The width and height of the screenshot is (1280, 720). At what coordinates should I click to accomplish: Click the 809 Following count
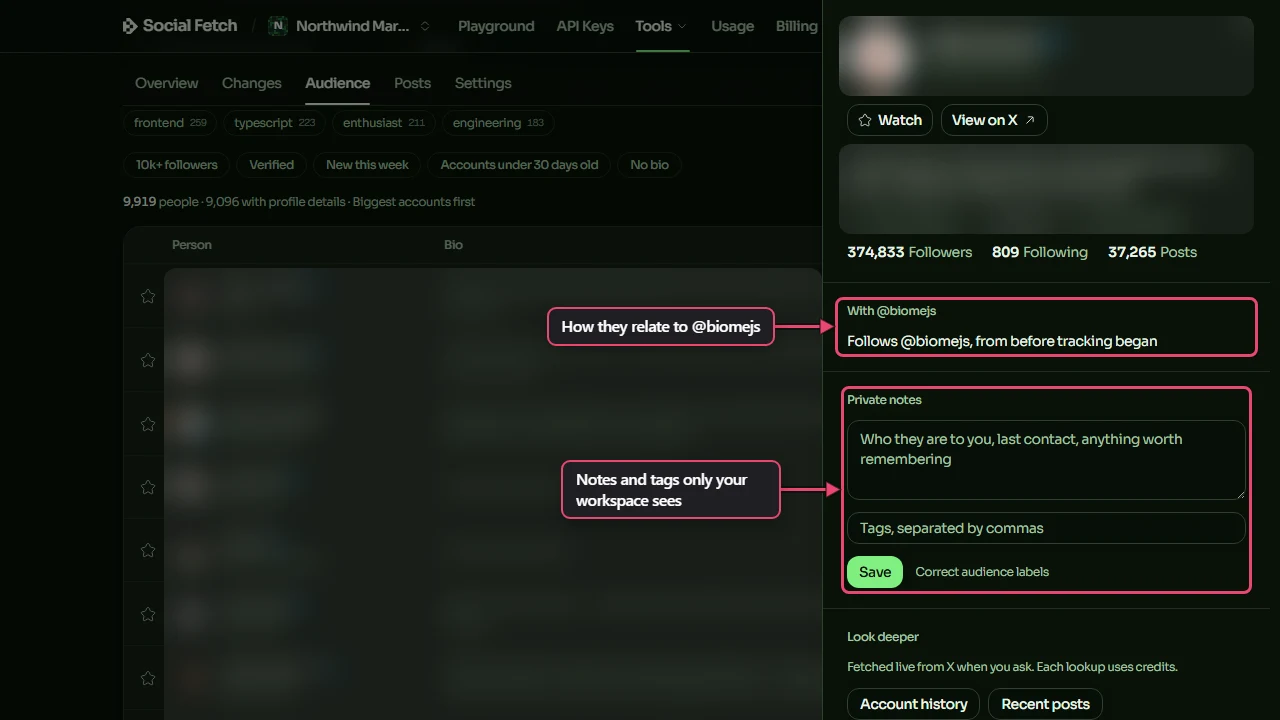(1039, 252)
